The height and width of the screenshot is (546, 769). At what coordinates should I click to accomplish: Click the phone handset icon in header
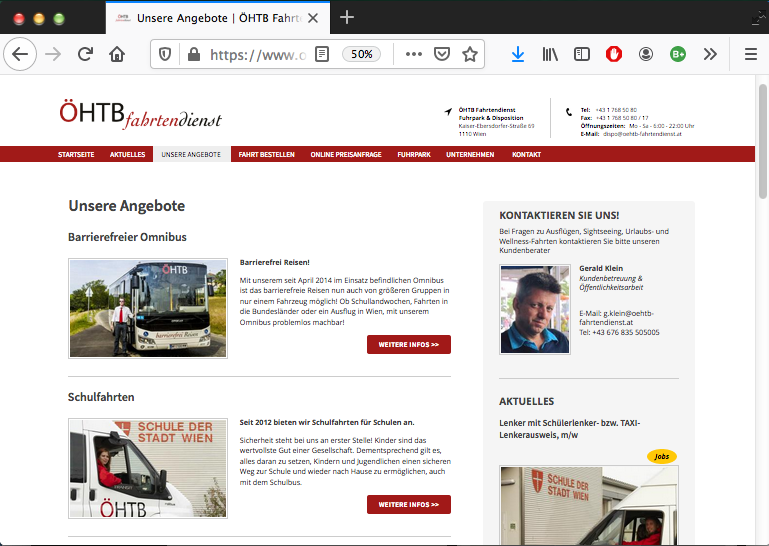[x=568, y=112]
